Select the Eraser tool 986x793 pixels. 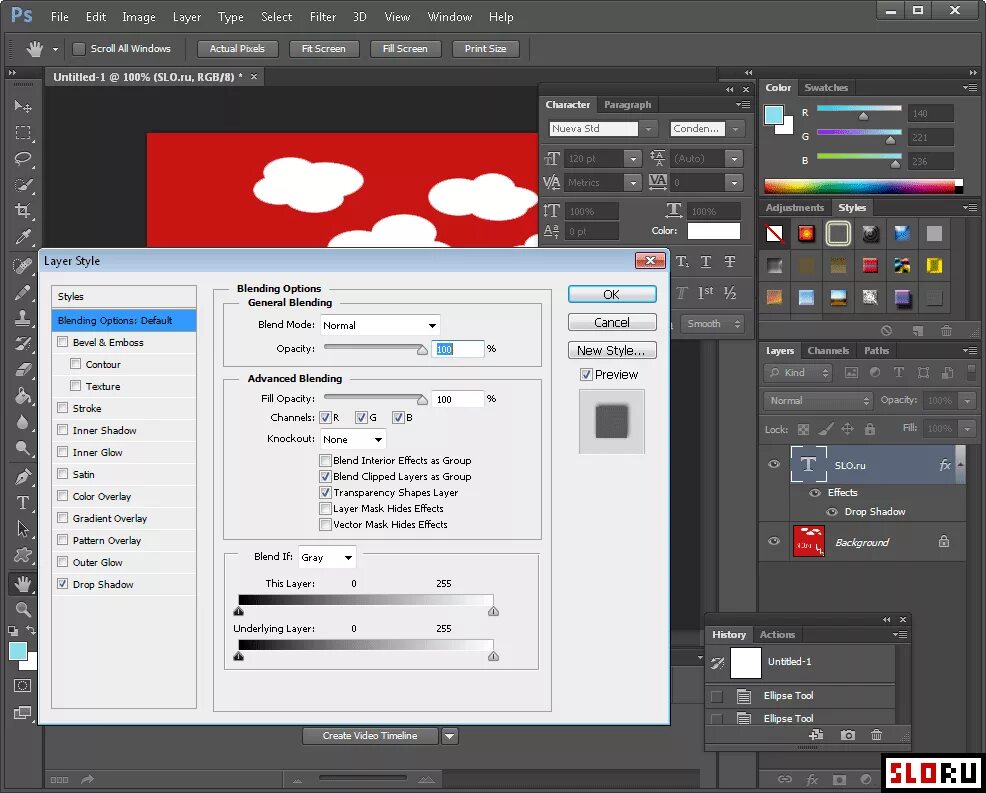(x=23, y=370)
